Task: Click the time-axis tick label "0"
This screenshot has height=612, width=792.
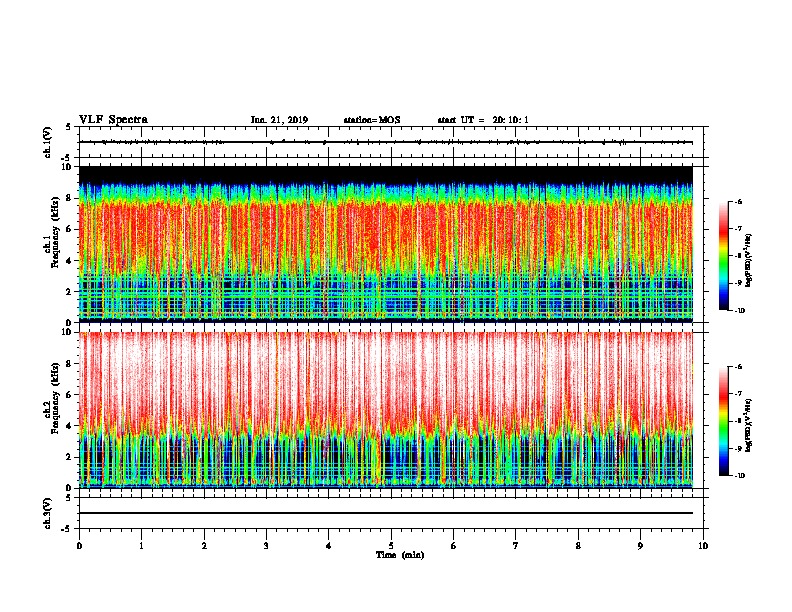Action: click(x=79, y=546)
